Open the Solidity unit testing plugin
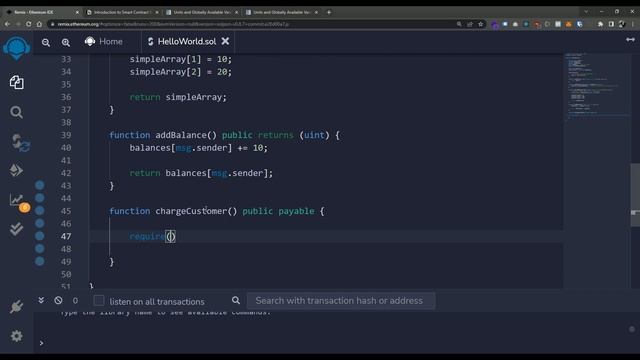 click(x=16, y=229)
